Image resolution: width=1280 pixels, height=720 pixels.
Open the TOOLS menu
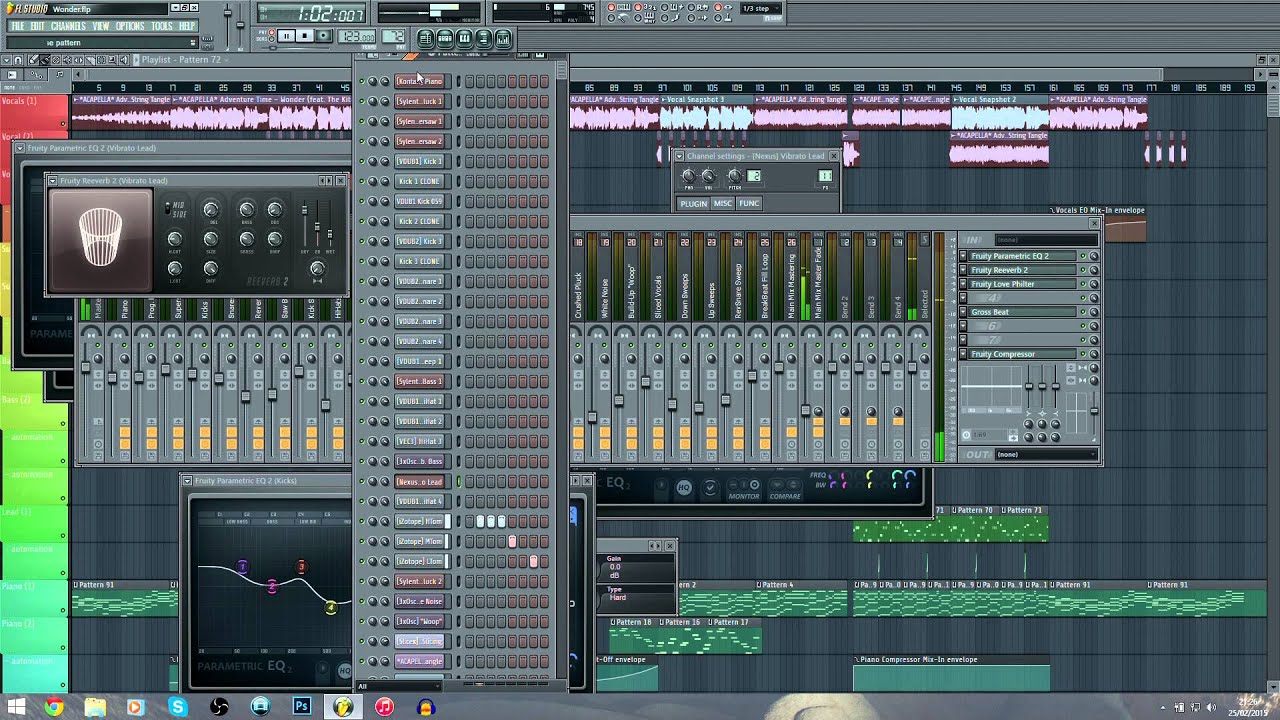click(x=162, y=25)
